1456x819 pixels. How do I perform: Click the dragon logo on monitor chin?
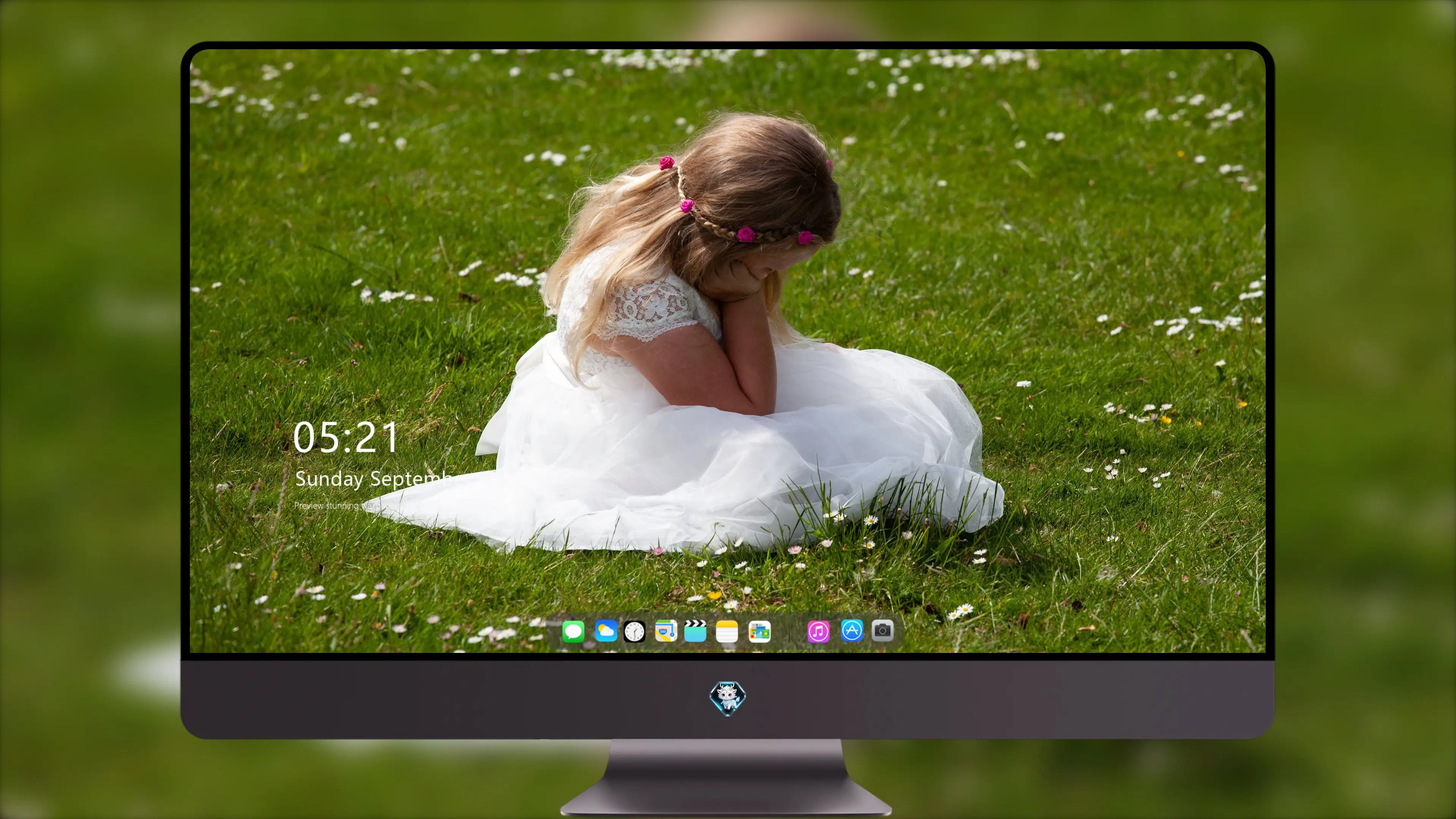728,698
